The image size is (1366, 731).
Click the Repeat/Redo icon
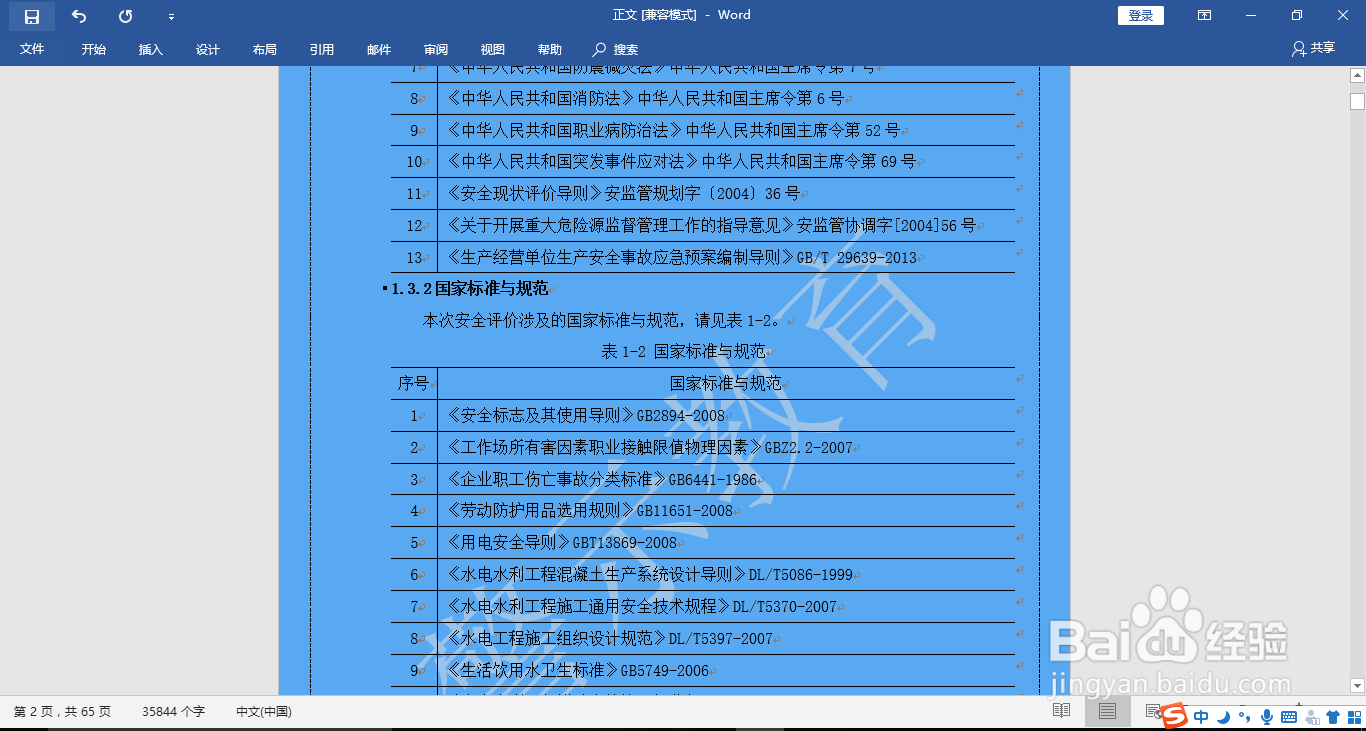coord(124,16)
